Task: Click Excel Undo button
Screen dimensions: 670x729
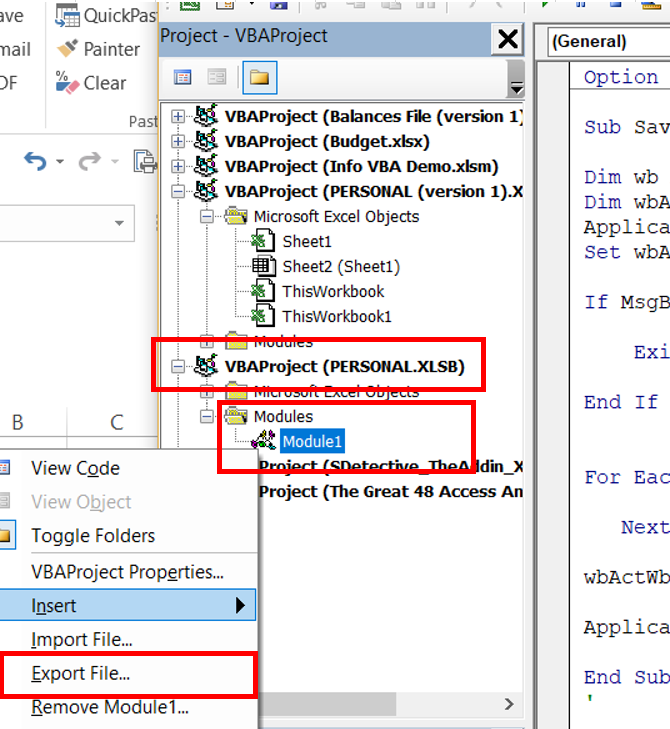Action: [36, 161]
